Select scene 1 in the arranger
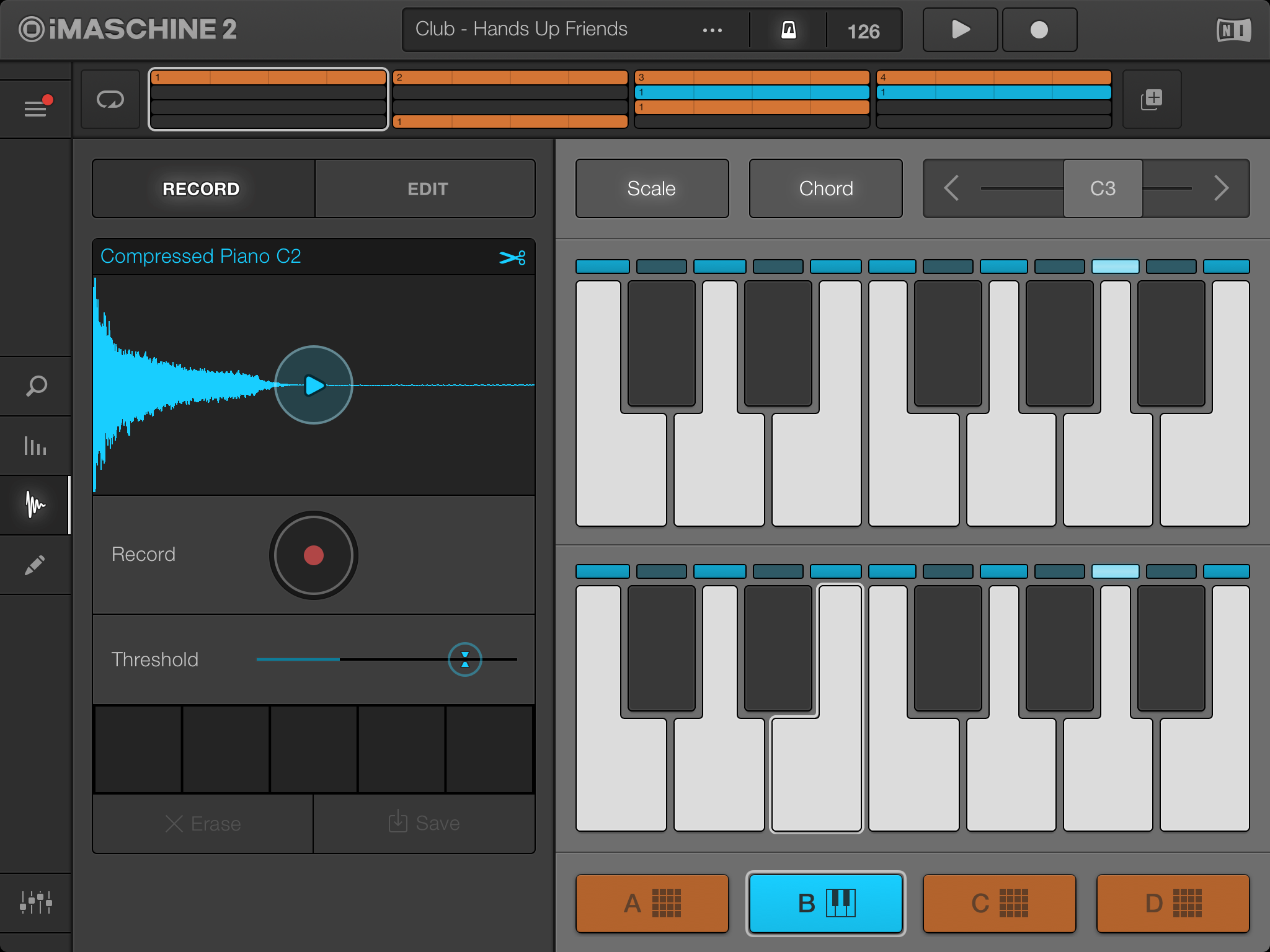The width and height of the screenshot is (1270, 952). (x=269, y=99)
